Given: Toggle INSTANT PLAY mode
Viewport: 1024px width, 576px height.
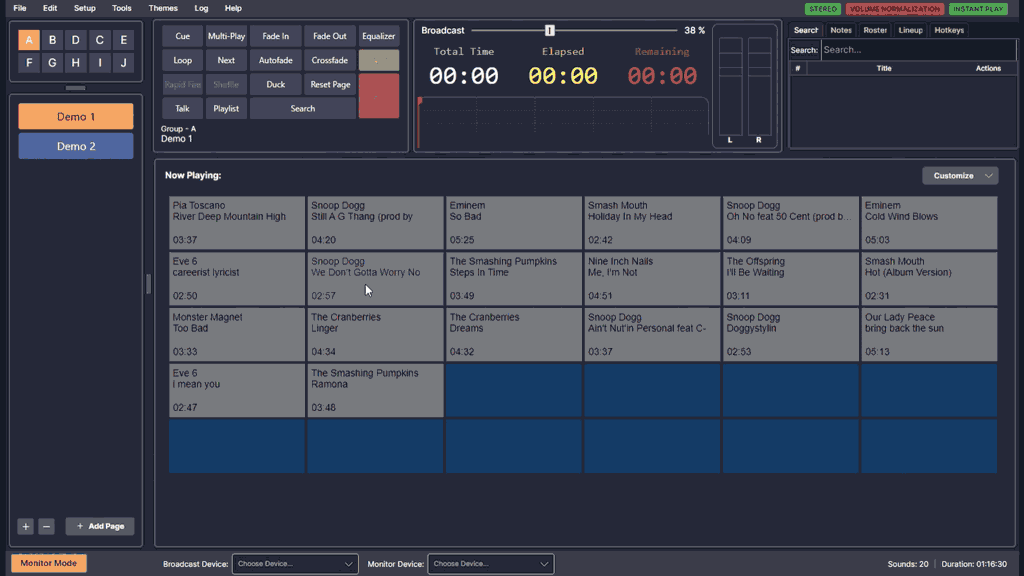Looking at the screenshot, I should point(978,9).
